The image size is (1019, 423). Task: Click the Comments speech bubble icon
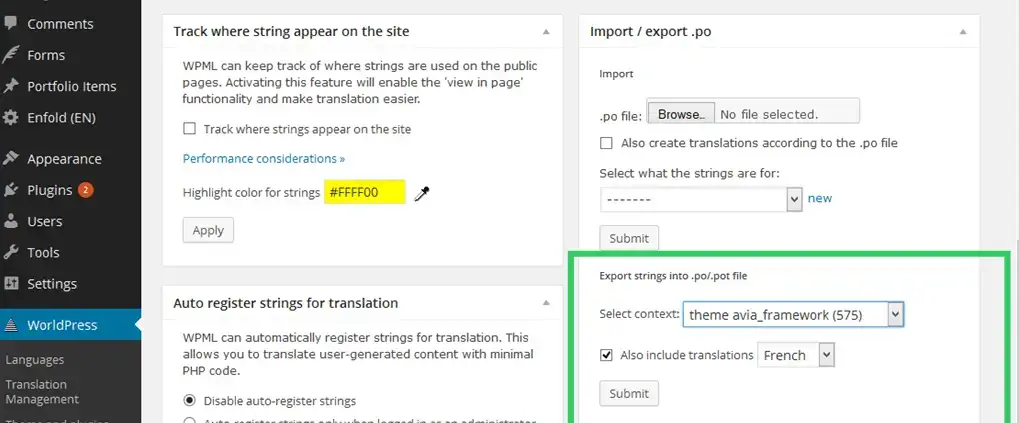(10, 23)
